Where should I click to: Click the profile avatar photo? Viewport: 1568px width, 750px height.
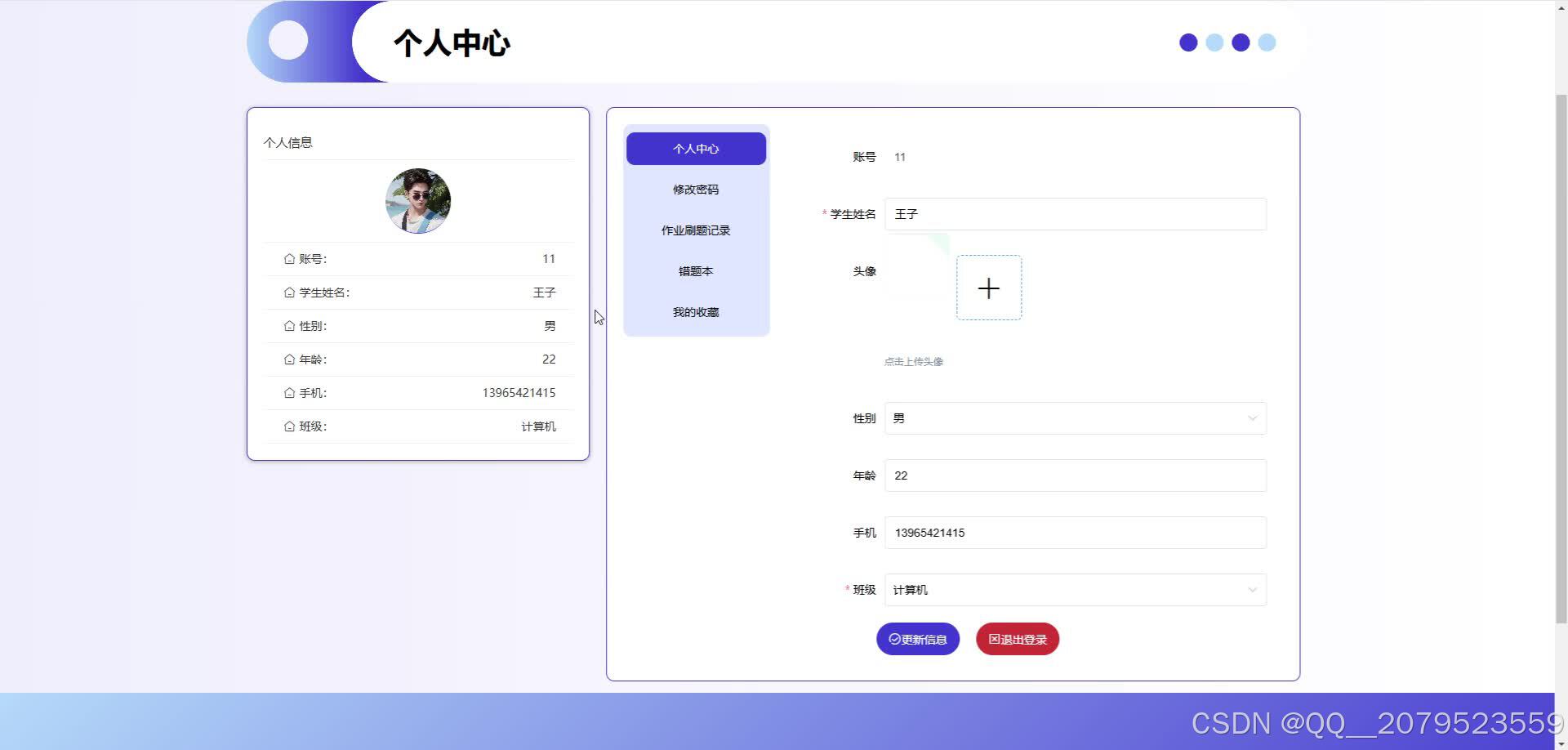tap(417, 200)
